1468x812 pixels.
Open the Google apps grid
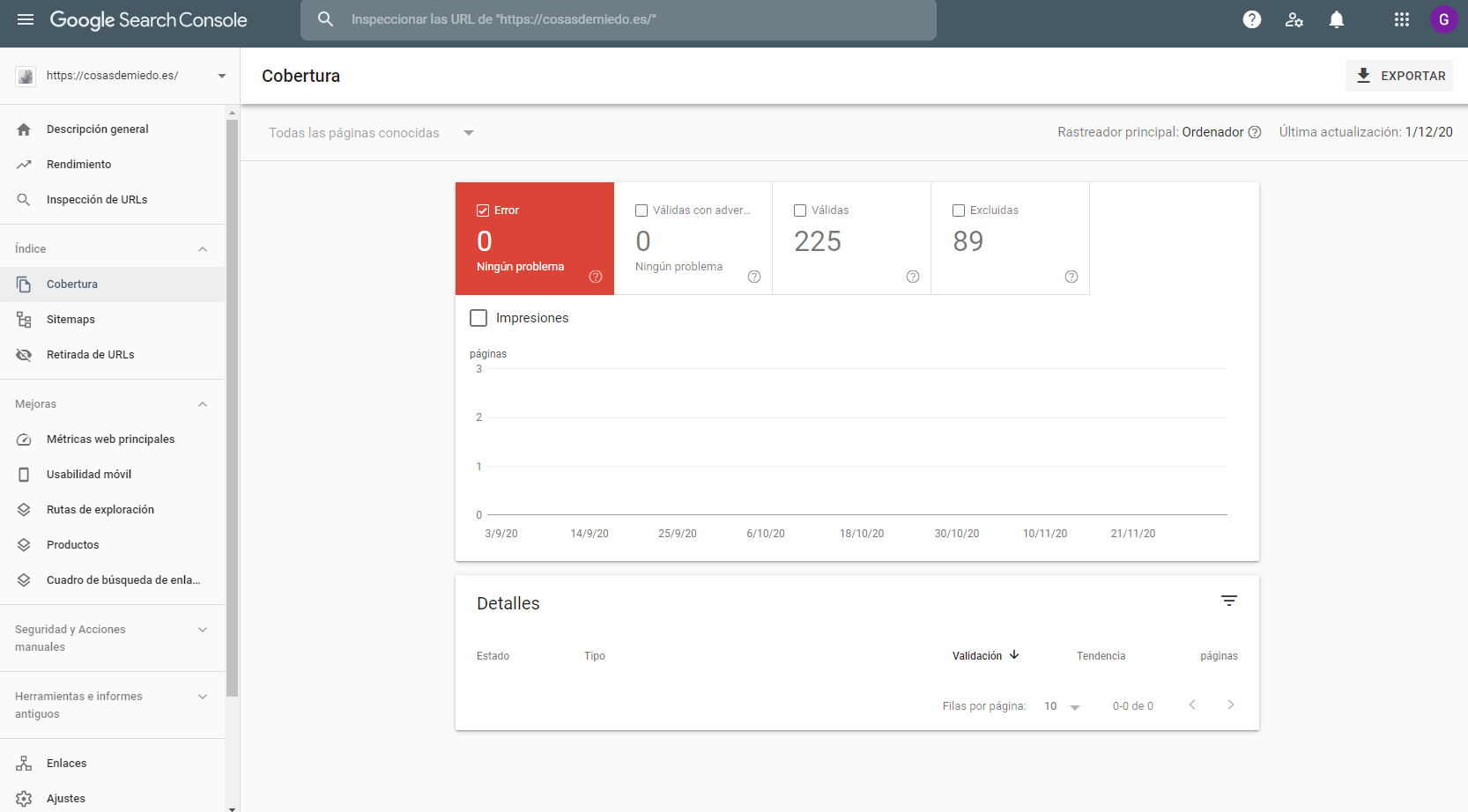point(1401,19)
